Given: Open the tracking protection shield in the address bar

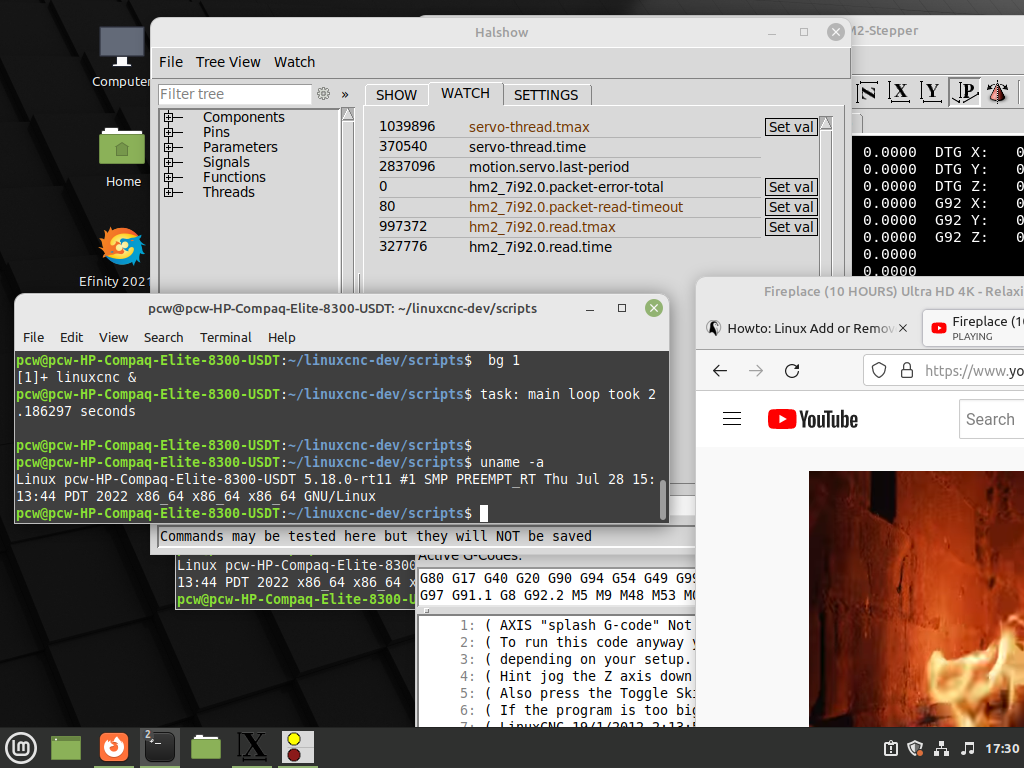Looking at the screenshot, I should click(x=879, y=371).
